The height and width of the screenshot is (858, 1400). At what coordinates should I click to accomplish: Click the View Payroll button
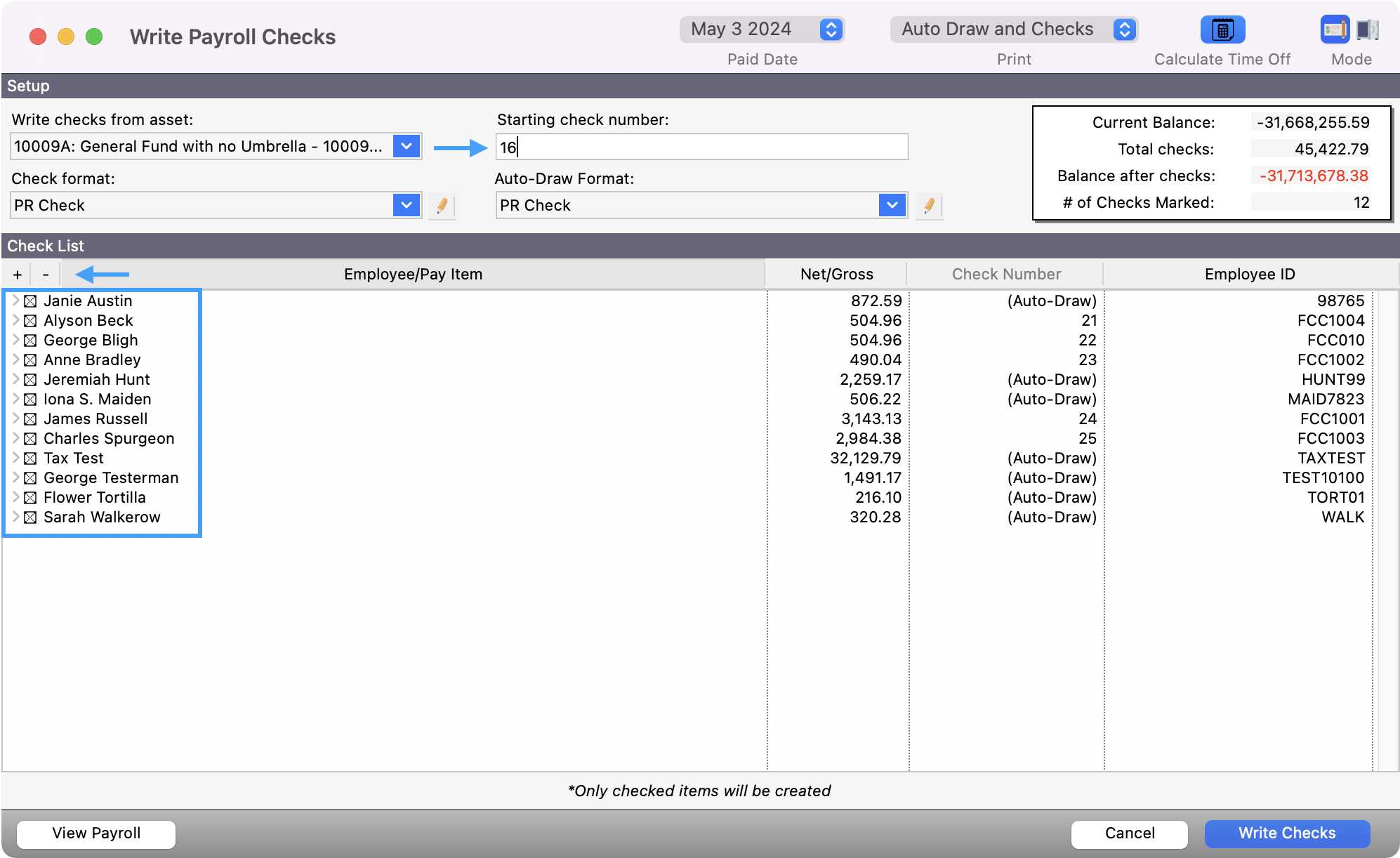pyautogui.click(x=96, y=833)
